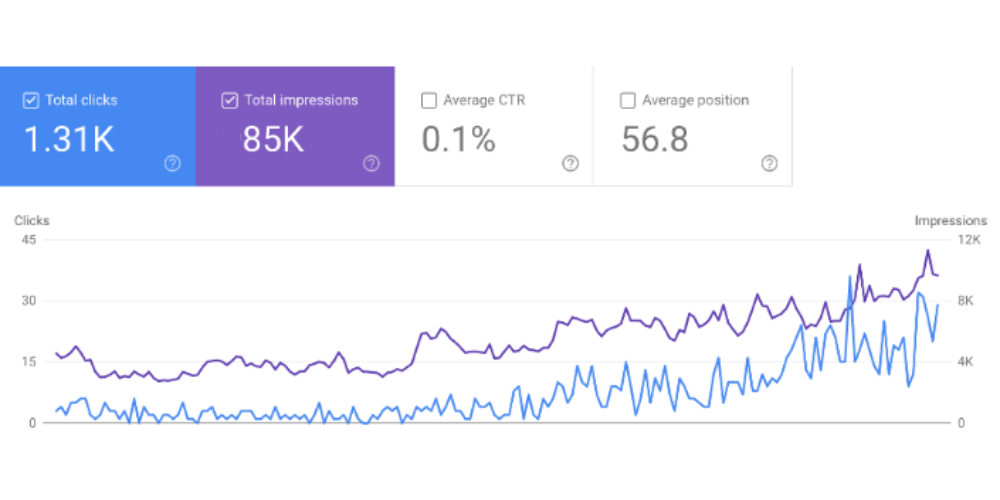
Task: Click the highest peak of the purple impressions line
Action: point(927,251)
